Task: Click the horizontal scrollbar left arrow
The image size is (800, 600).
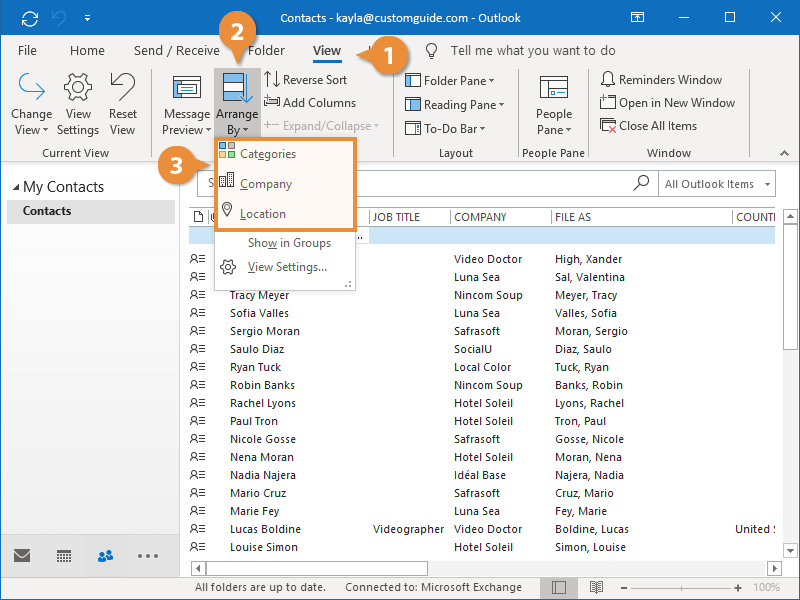Action: click(198, 568)
